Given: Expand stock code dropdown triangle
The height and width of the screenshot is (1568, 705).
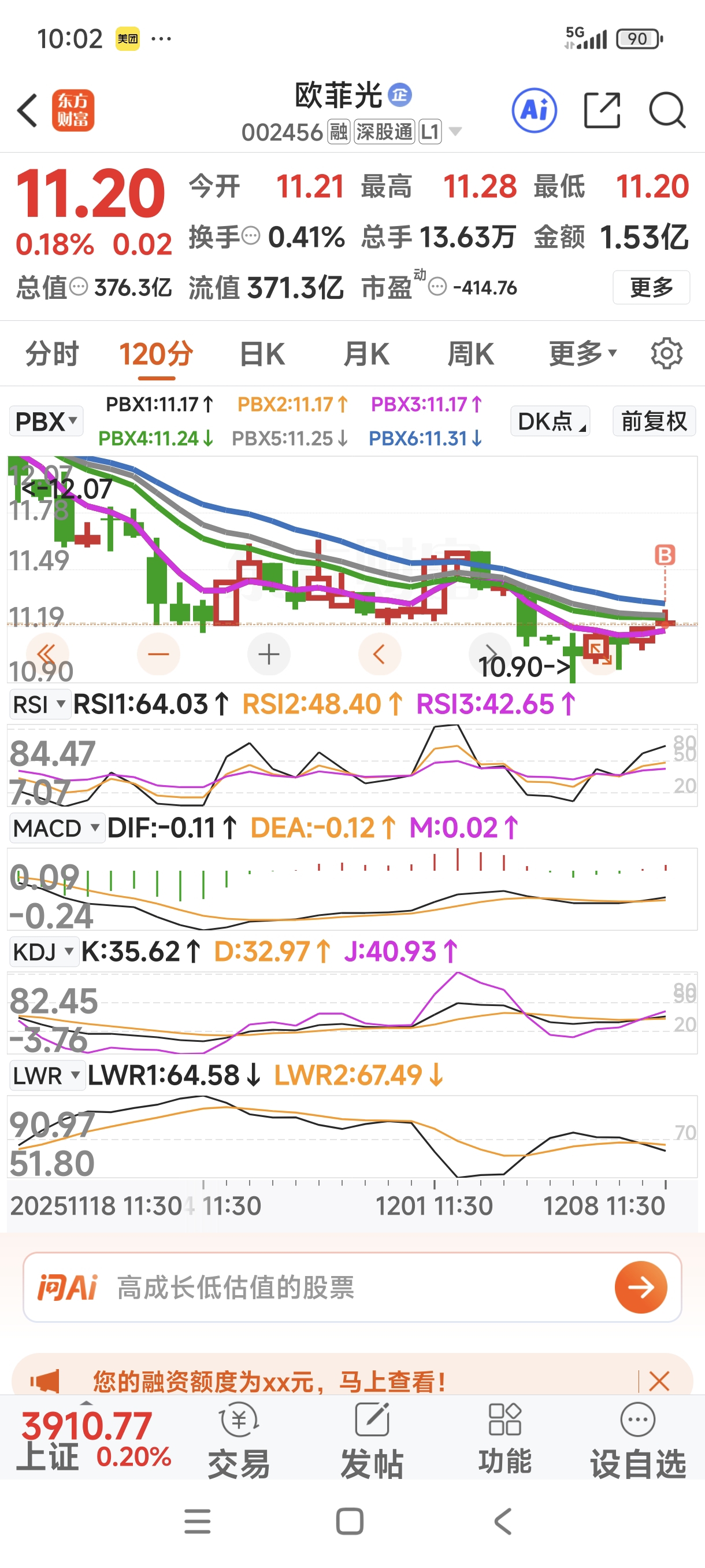Looking at the screenshot, I should pos(455,131).
